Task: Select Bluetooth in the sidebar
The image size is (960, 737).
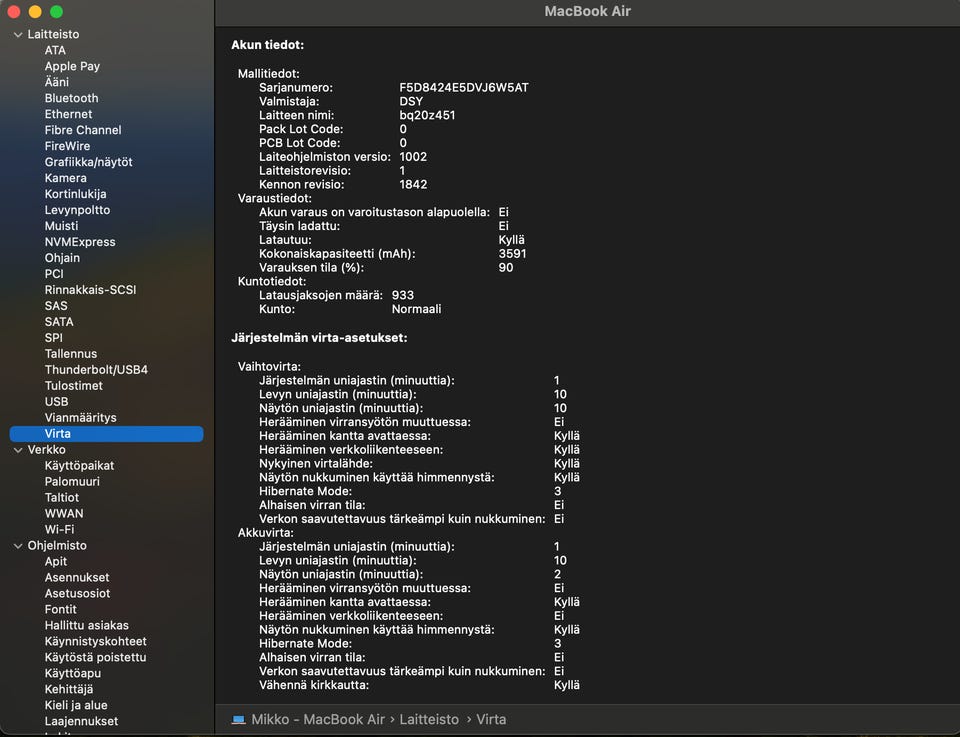Action: point(71,98)
